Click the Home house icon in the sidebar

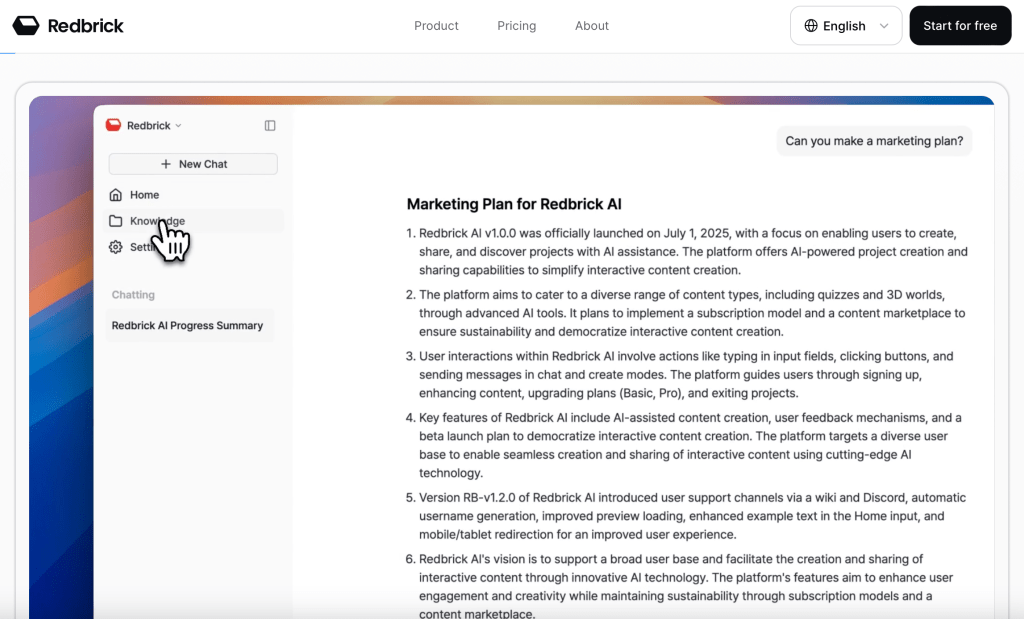click(116, 195)
